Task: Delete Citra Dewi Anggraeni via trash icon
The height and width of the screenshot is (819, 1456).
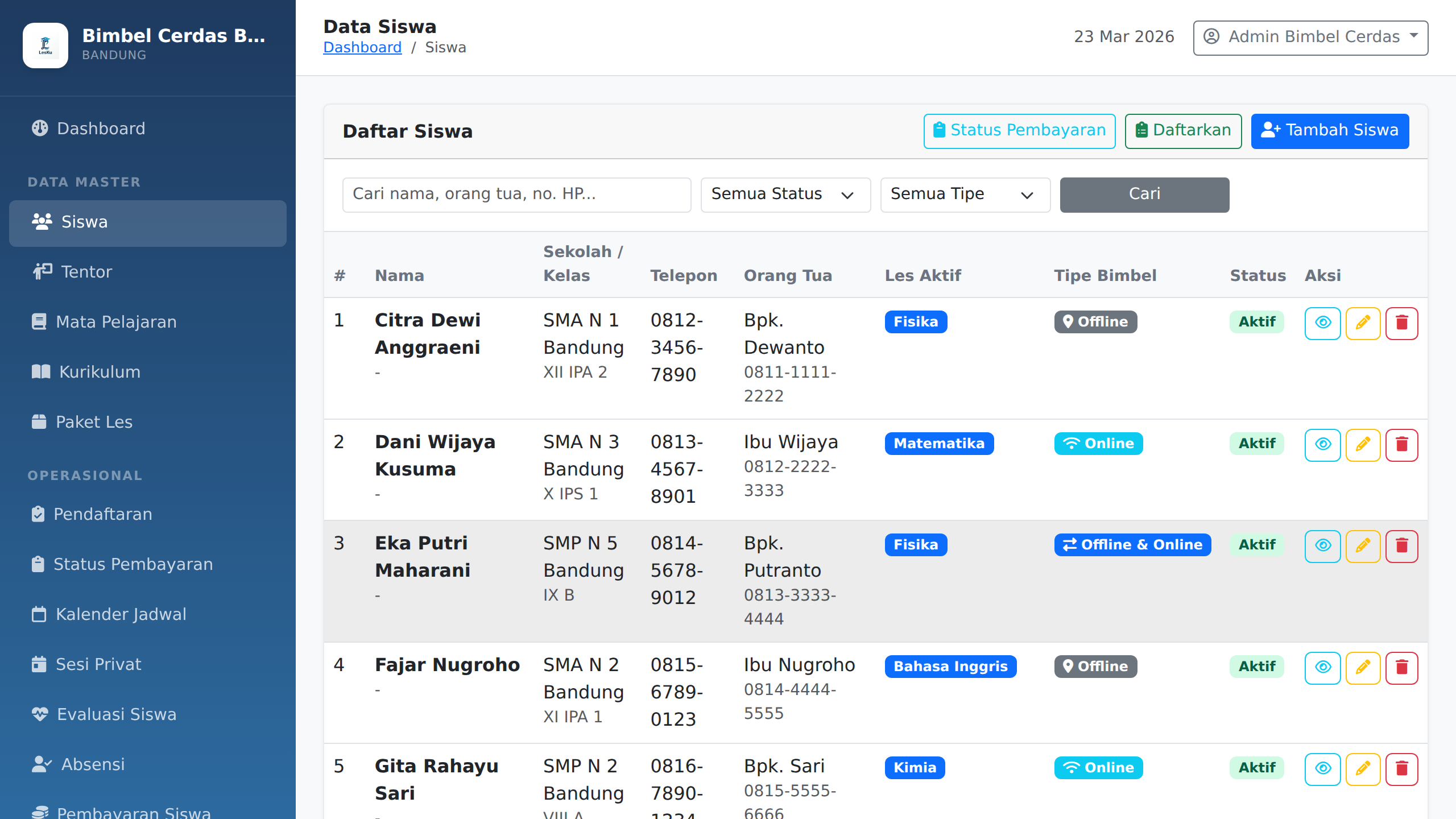Action: tap(1401, 323)
